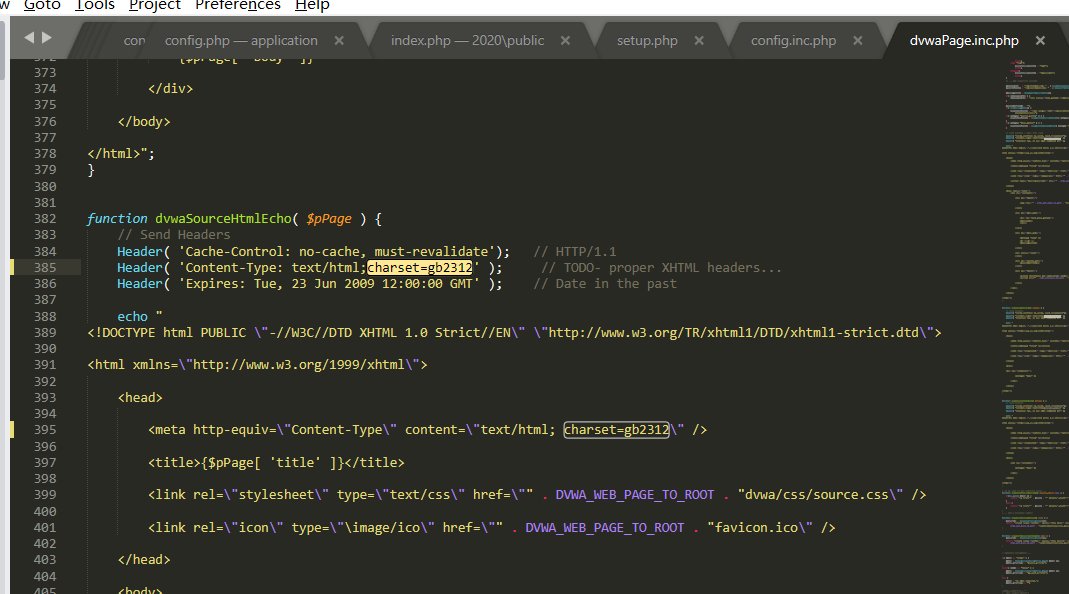The image size is (1069, 594).
Task: Click the previous tab arrow icon
Action: (29, 38)
